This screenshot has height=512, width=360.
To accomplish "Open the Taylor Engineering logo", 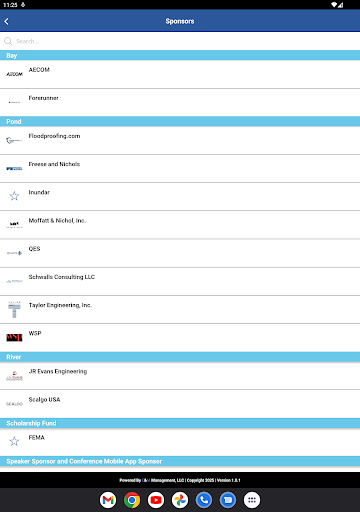I will (x=14, y=309).
